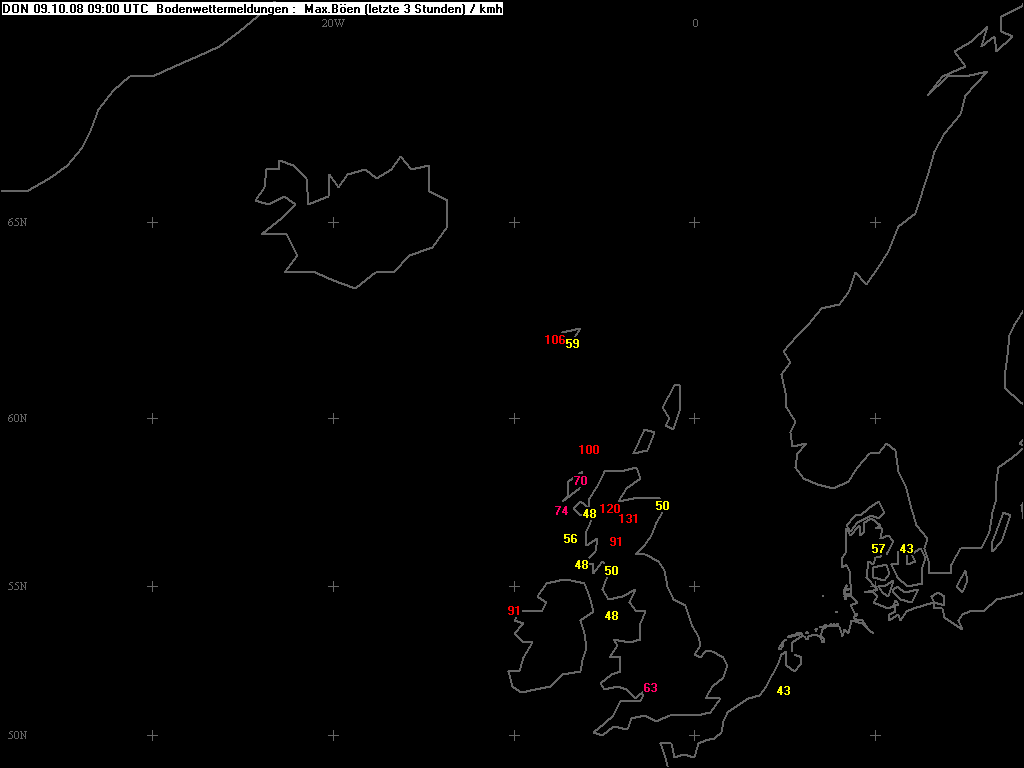Image resolution: width=1024 pixels, height=768 pixels.
Task: Select the yellow 57 value over Denmark
Action: 878,549
